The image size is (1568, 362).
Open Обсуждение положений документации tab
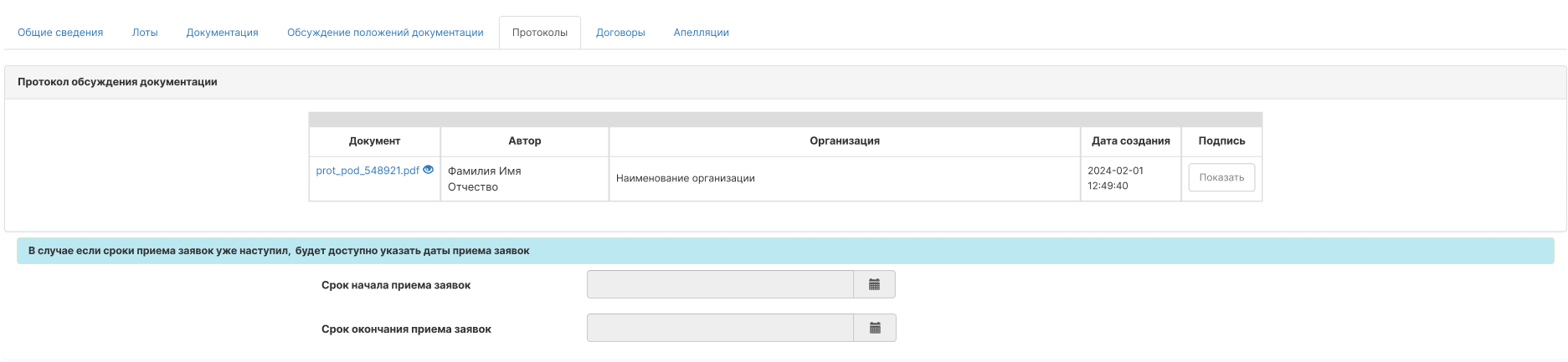pos(385,33)
